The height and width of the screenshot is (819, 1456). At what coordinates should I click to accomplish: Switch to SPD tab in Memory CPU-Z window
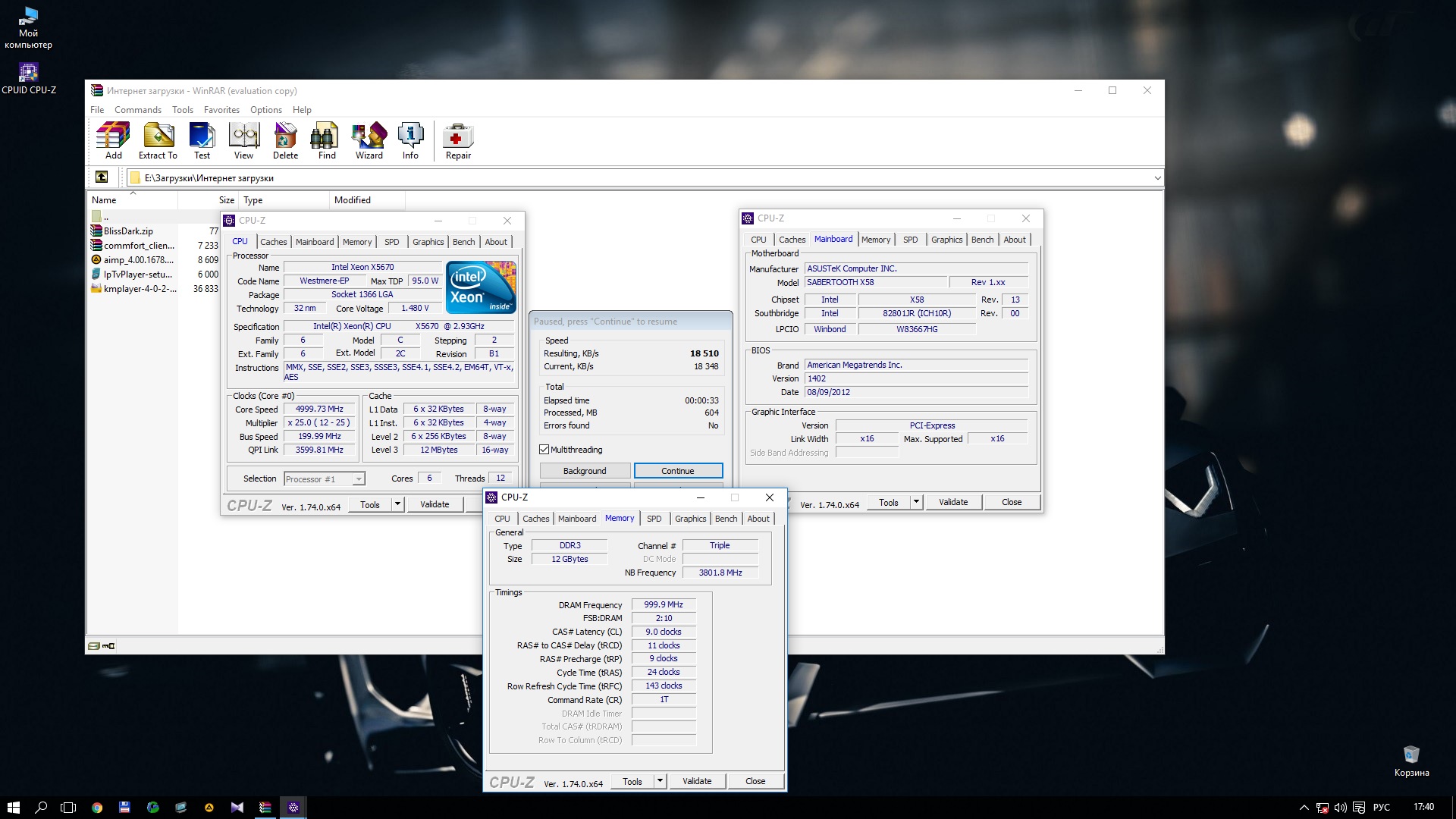pyautogui.click(x=654, y=519)
